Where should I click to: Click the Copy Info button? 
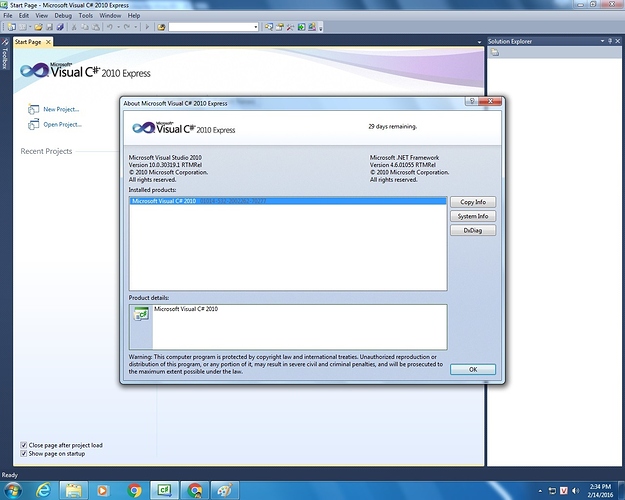(x=473, y=202)
